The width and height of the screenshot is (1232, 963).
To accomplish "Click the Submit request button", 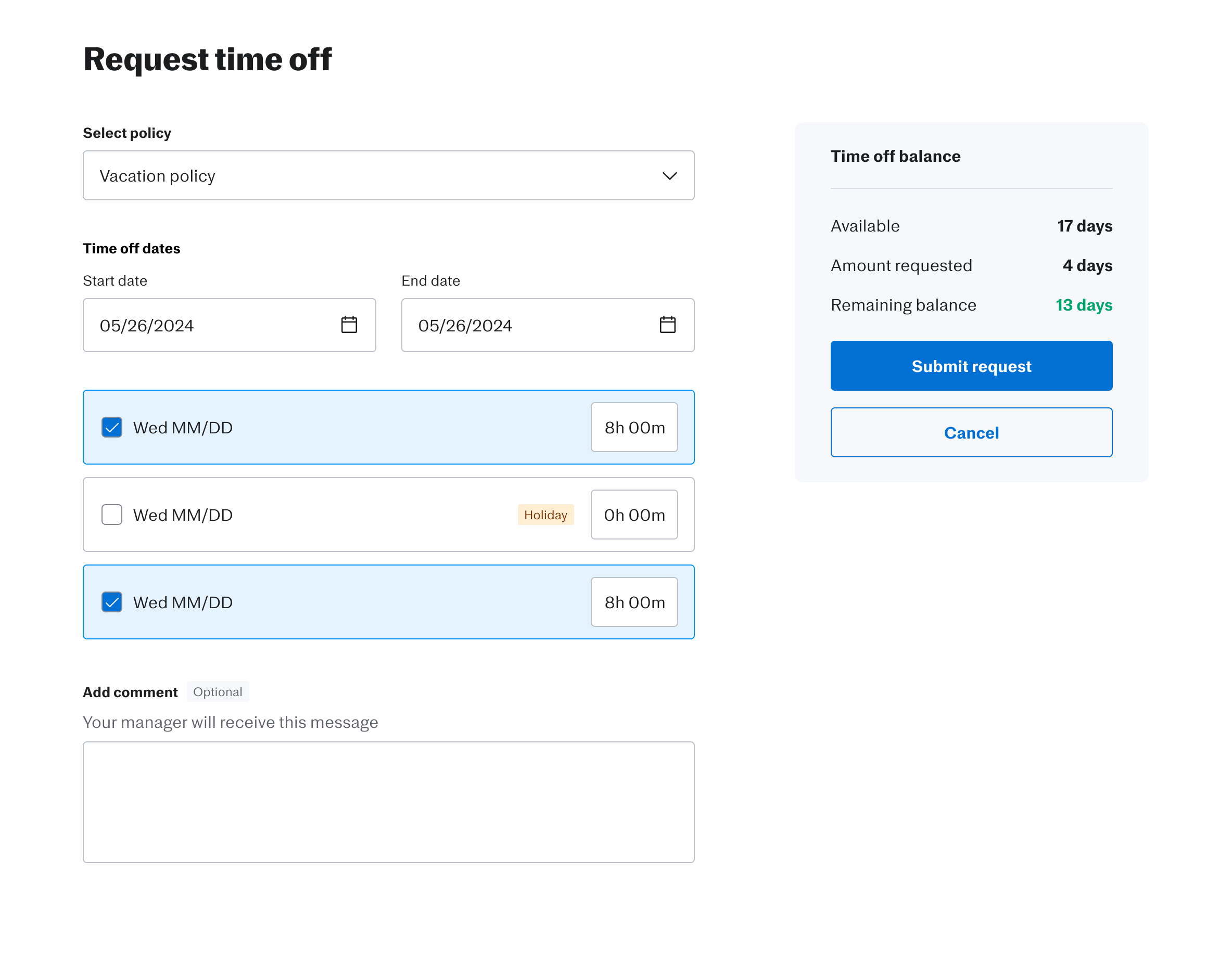I will click(971, 366).
